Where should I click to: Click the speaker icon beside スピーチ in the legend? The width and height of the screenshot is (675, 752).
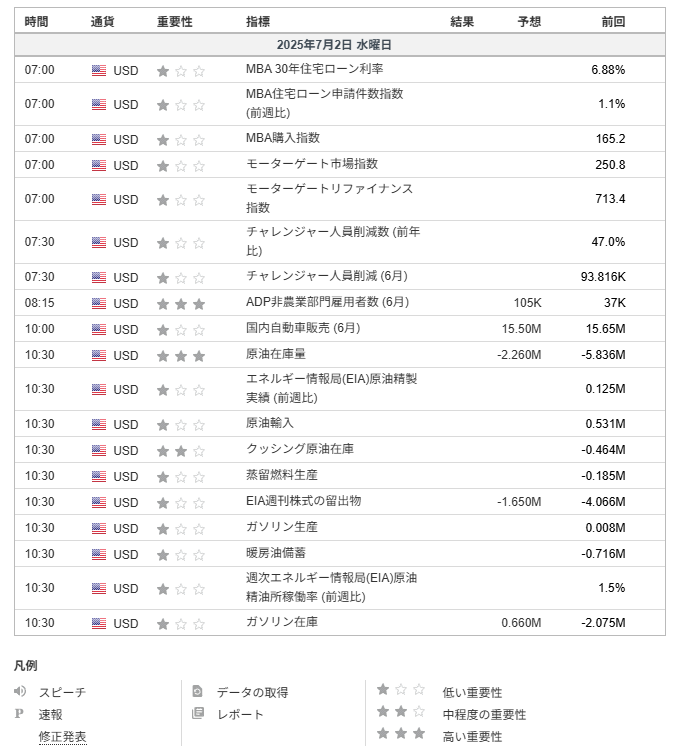click(20, 691)
